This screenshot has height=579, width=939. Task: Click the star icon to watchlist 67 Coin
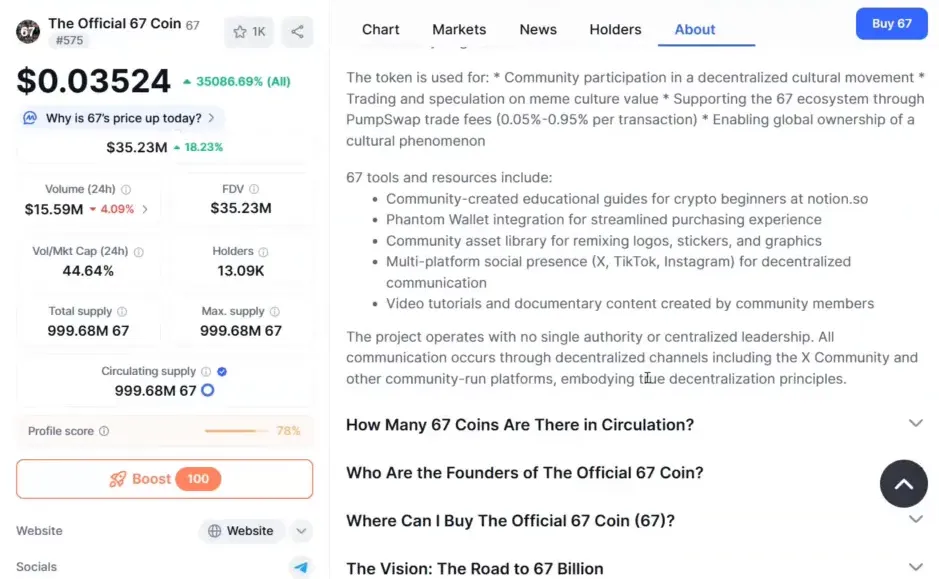tap(239, 31)
